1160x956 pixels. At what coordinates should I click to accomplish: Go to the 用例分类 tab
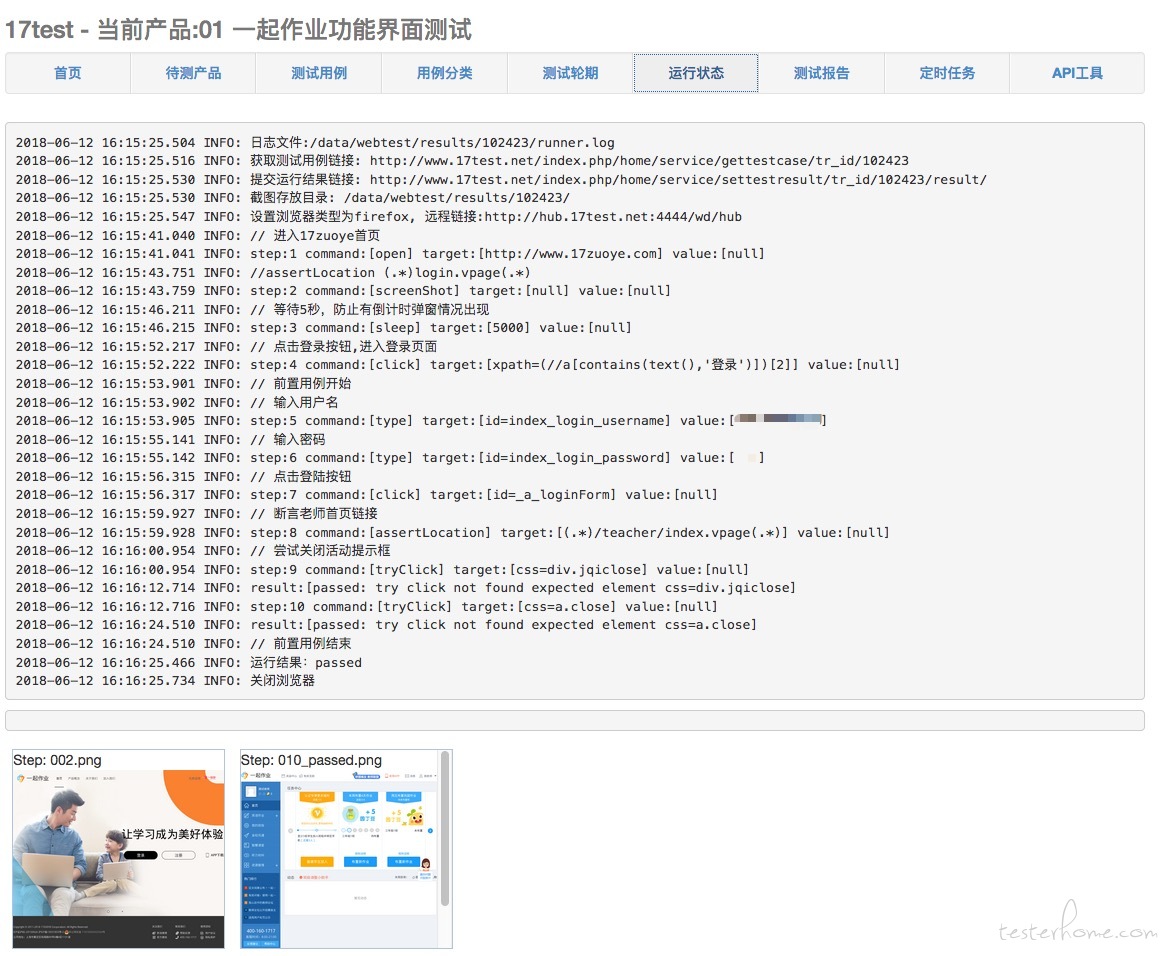click(x=445, y=73)
